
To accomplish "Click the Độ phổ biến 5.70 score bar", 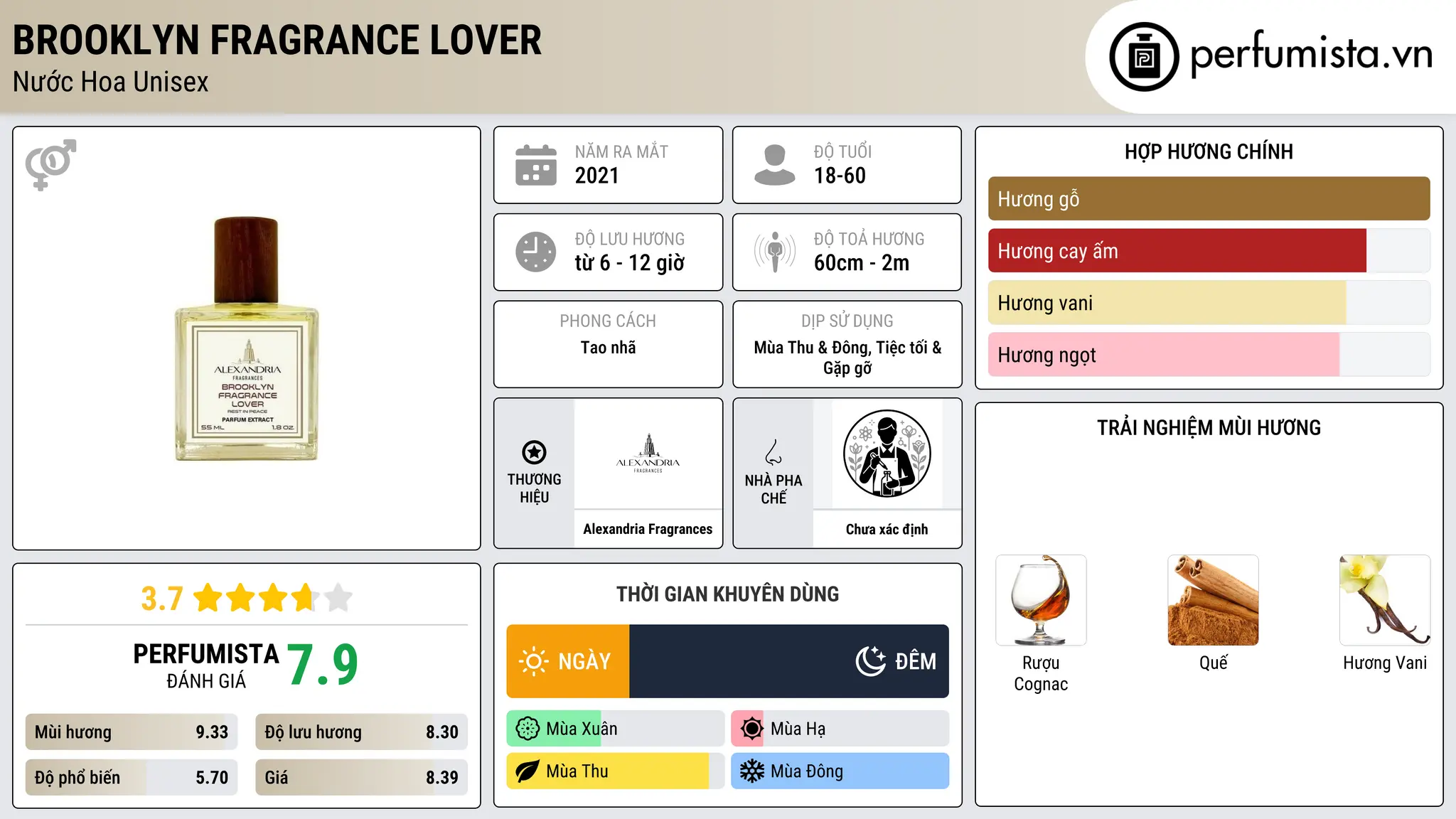I will point(132,778).
